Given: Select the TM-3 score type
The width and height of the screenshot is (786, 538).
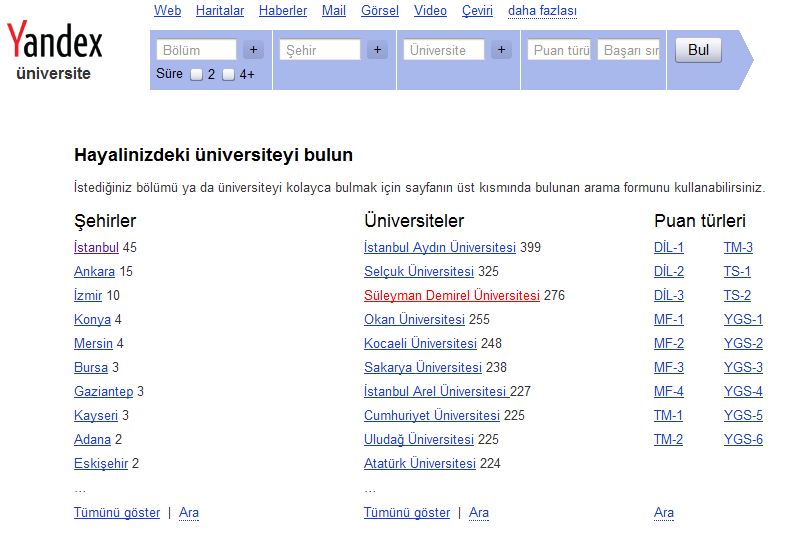Looking at the screenshot, I should [x=738, y=247].
